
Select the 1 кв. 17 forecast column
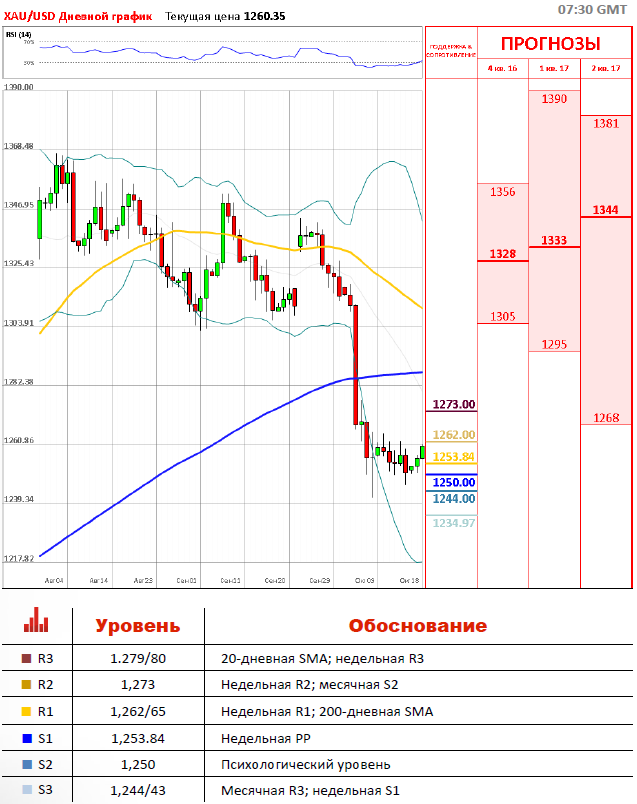[x=554, y=68]
